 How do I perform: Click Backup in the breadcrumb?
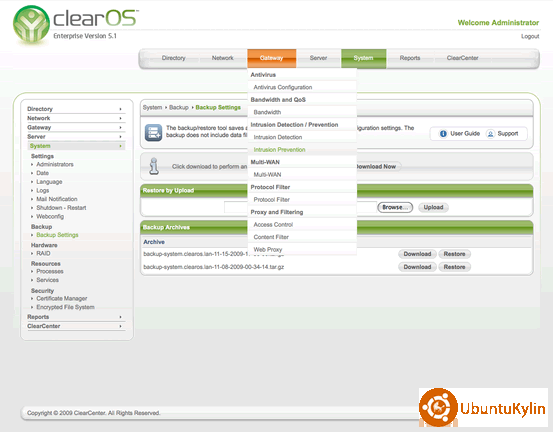click(179, 107)
